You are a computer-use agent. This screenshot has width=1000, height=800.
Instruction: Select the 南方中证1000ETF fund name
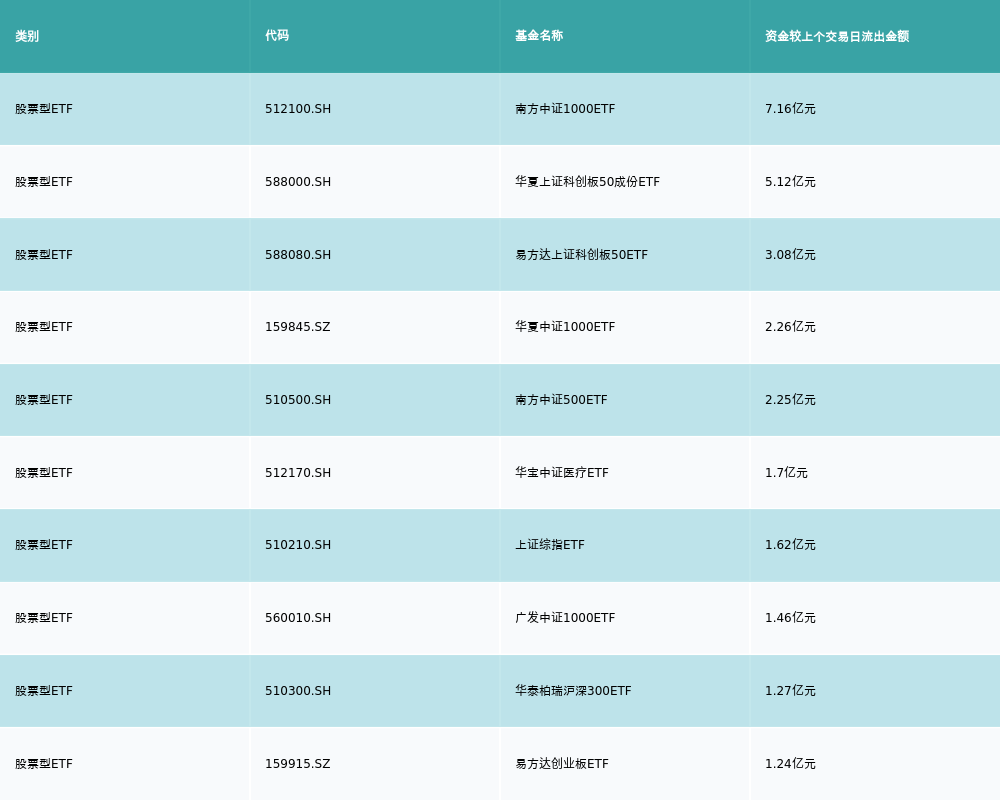(565, 109)
